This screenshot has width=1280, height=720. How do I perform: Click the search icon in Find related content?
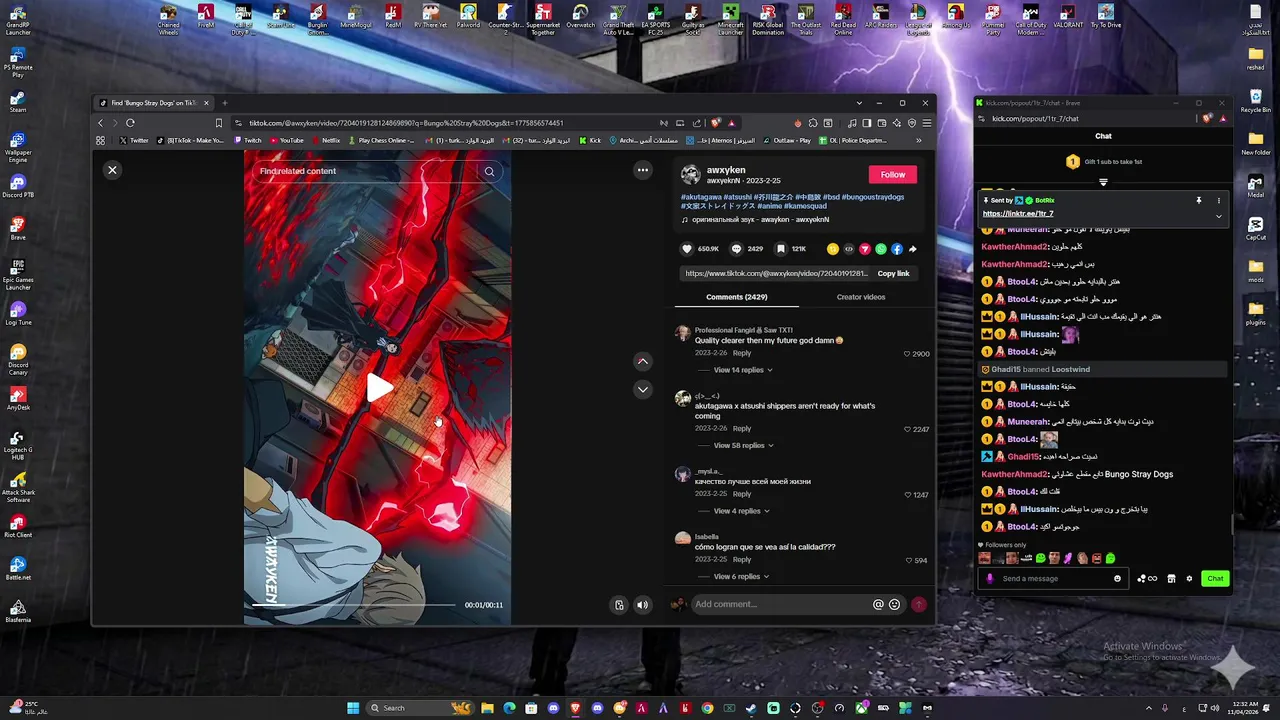(489, 171)
